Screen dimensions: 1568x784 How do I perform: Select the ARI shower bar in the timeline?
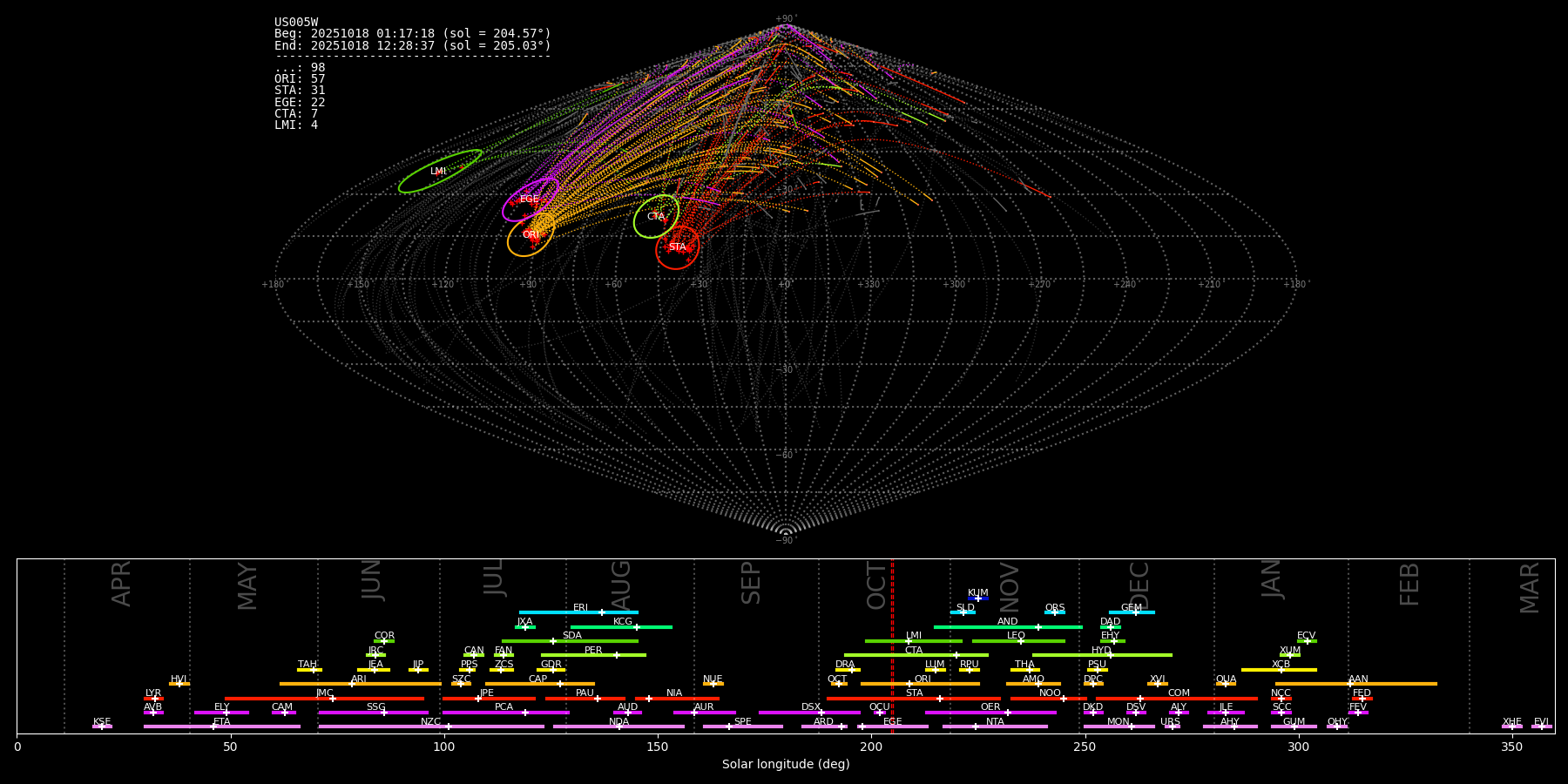(x=360, y=684)
